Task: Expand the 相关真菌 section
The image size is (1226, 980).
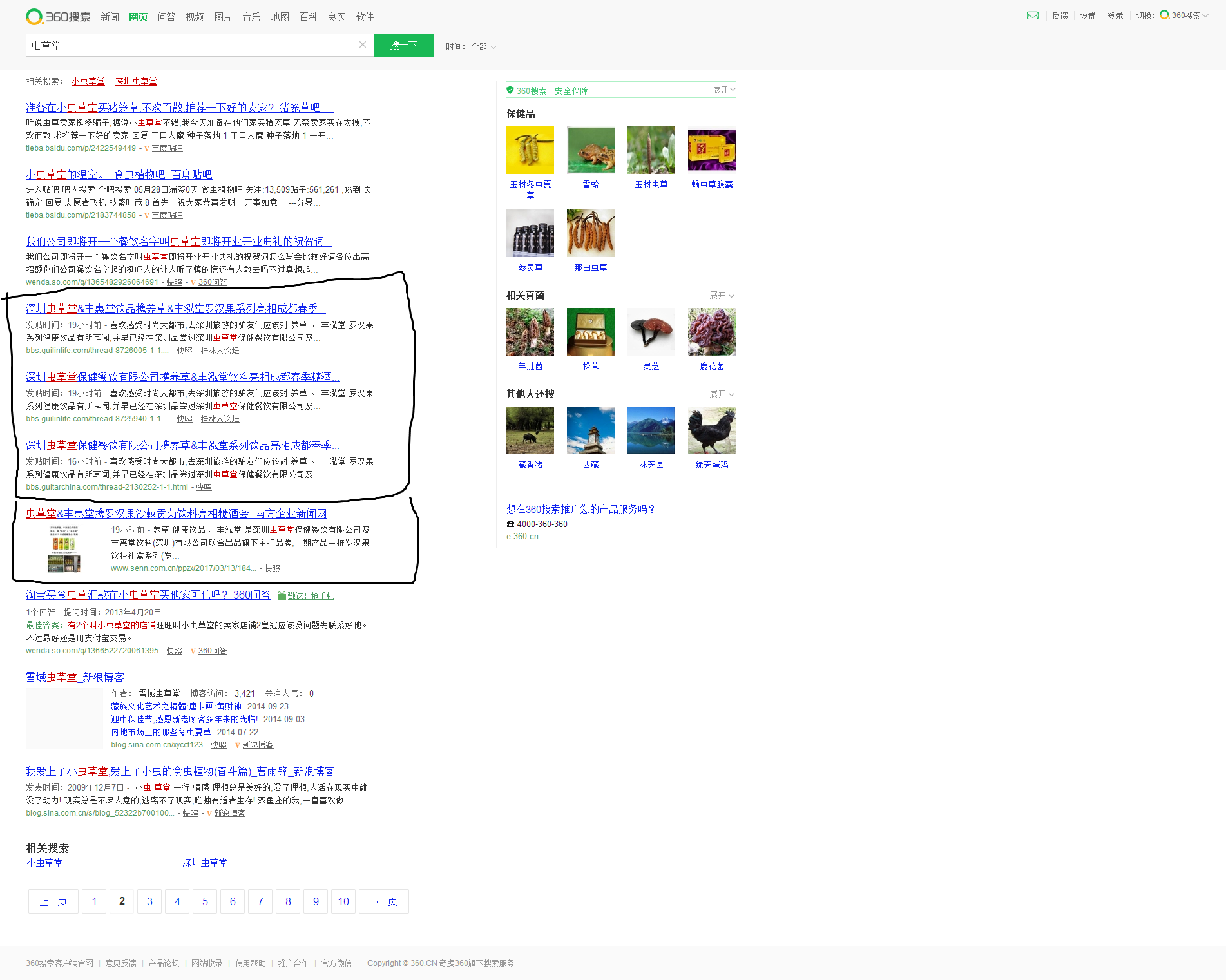Action: click(722, 295)
